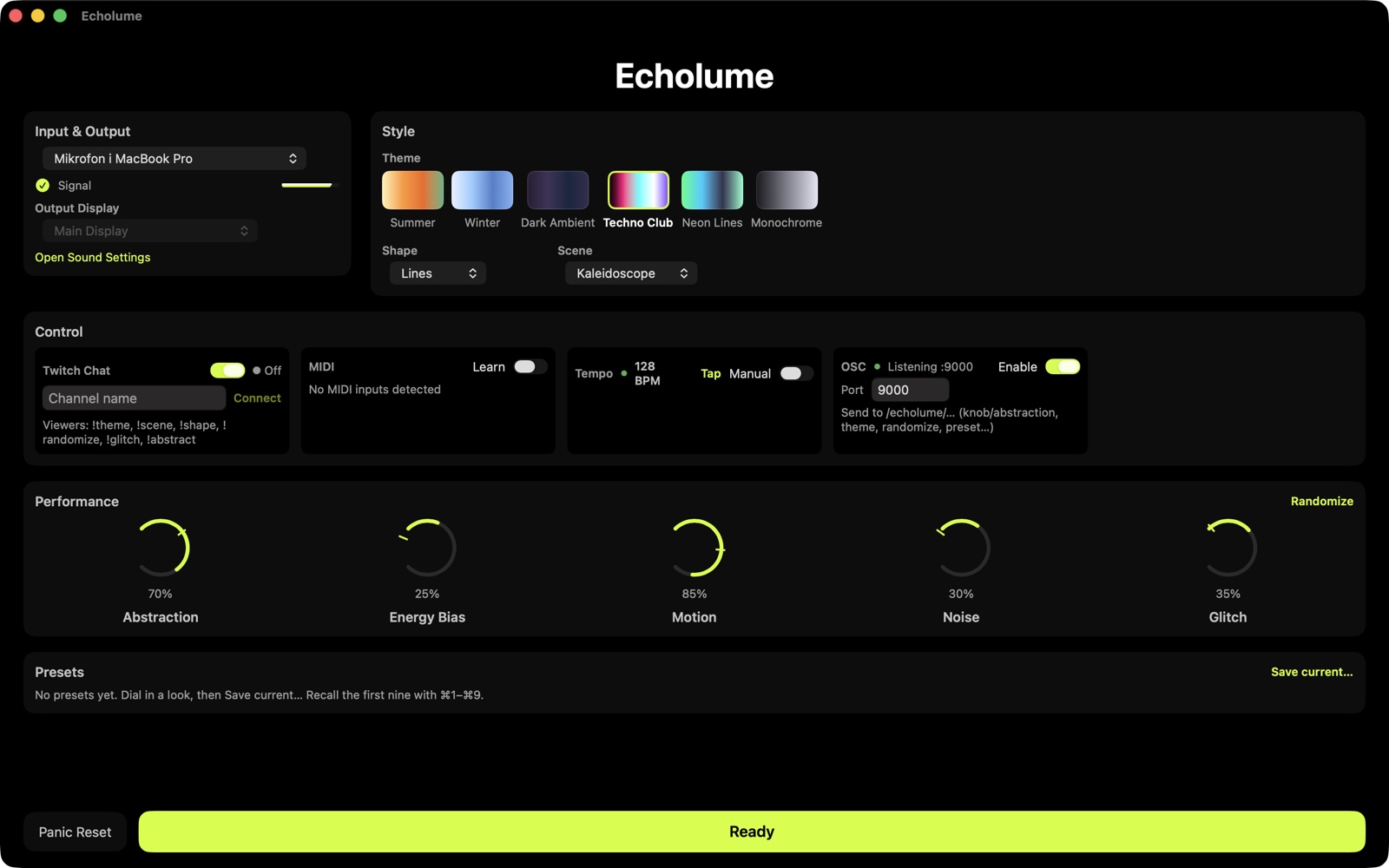Toggle the Twitch Chat switch
Screen dimensions: 1389x868
[227, 371]
